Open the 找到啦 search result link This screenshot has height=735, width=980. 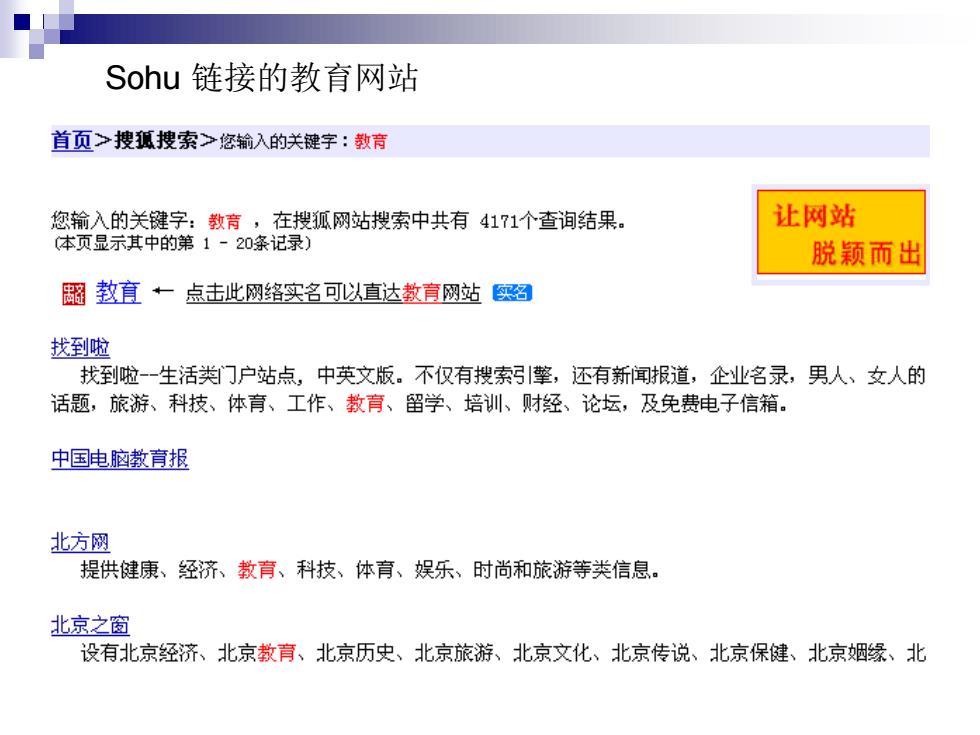[x=80, y=347]
